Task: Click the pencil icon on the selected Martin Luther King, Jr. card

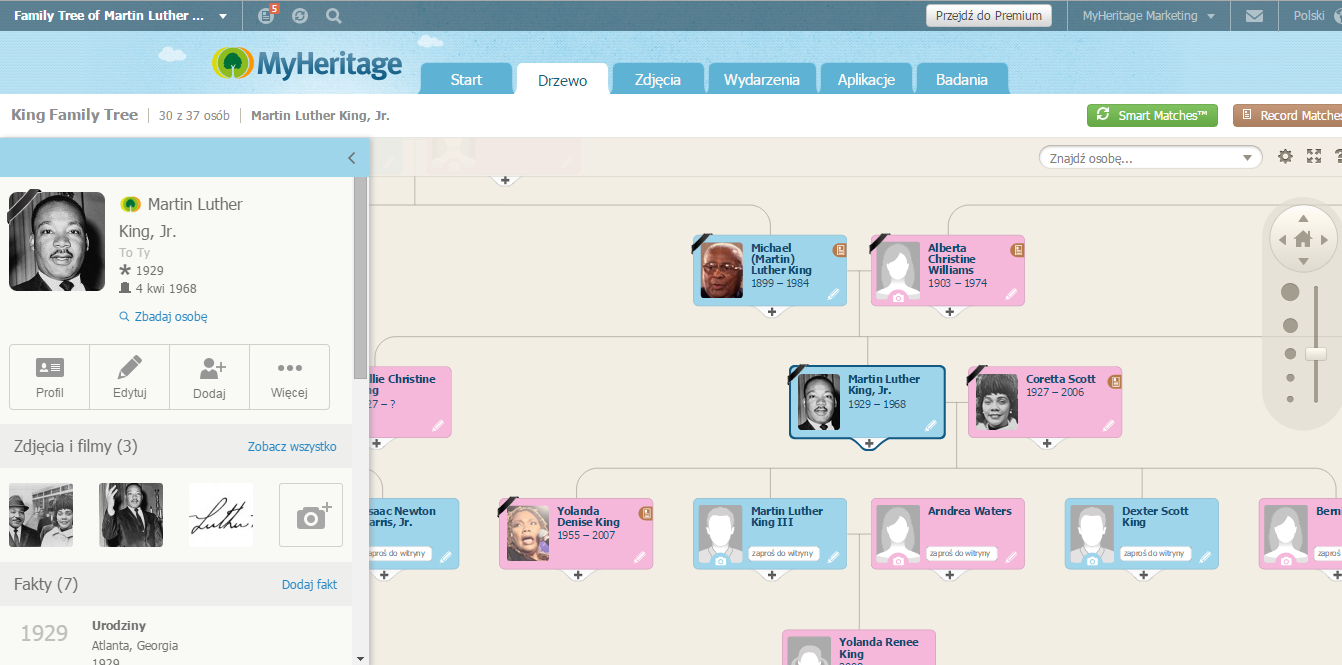Action: (931, 426)
